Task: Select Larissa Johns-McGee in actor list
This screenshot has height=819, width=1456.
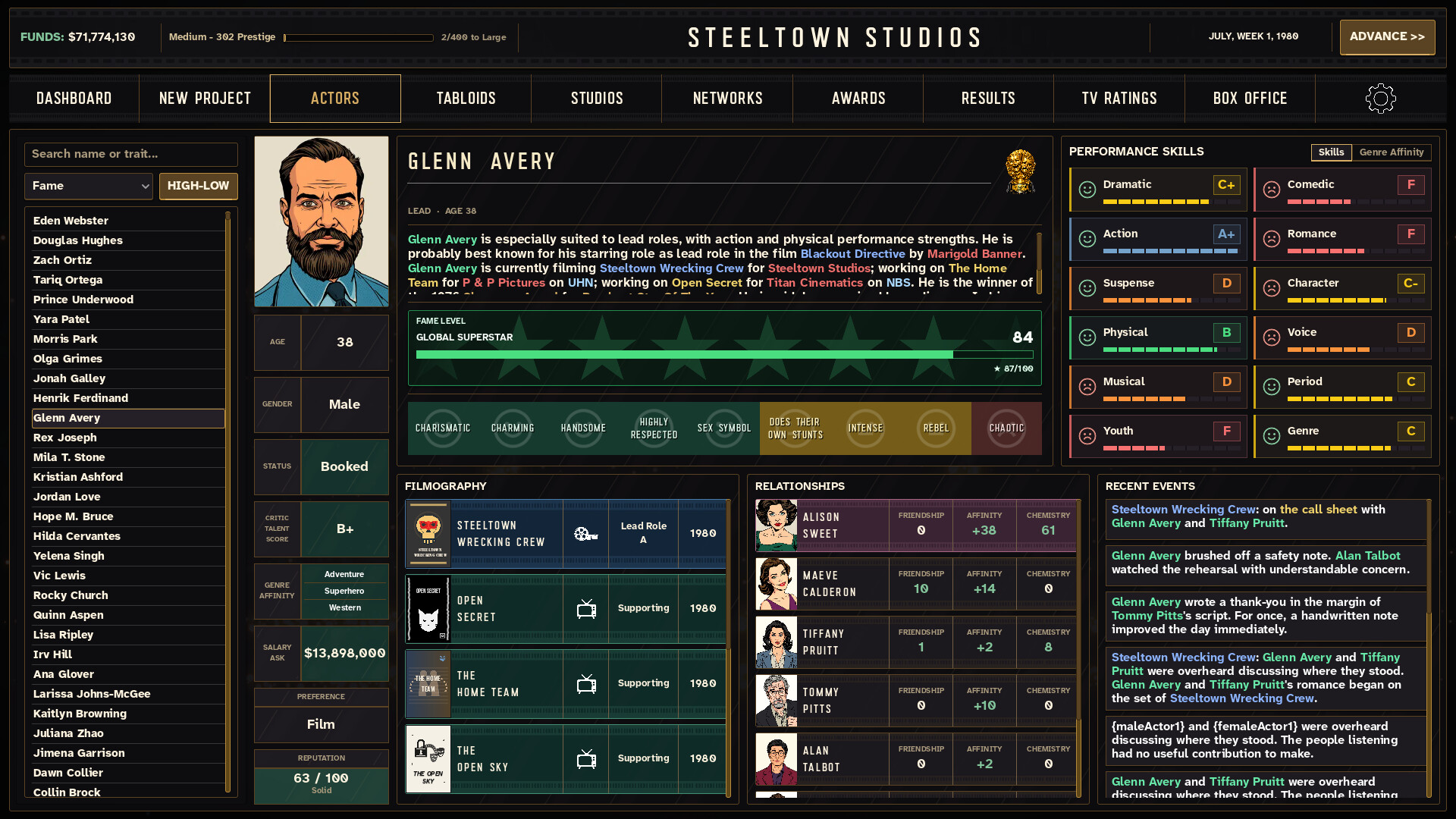Action: tap(128, 694)
